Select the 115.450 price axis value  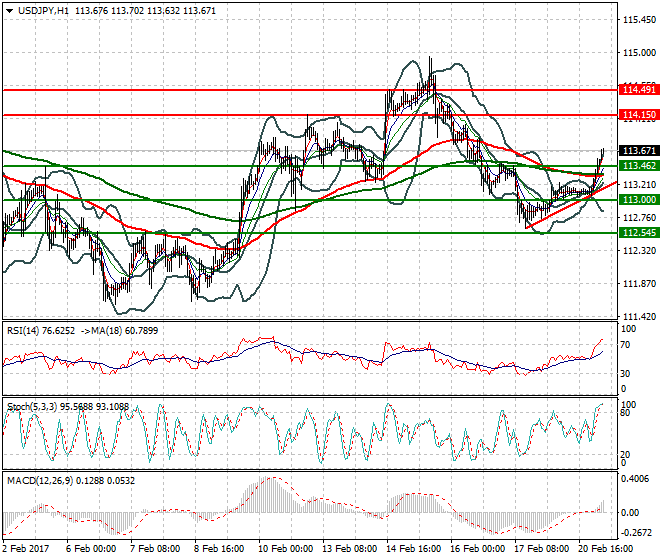pos(639,20)
